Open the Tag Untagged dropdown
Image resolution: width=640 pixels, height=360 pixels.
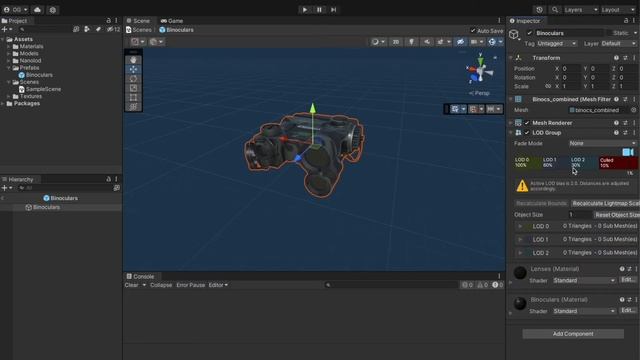(x=557, y=43)
